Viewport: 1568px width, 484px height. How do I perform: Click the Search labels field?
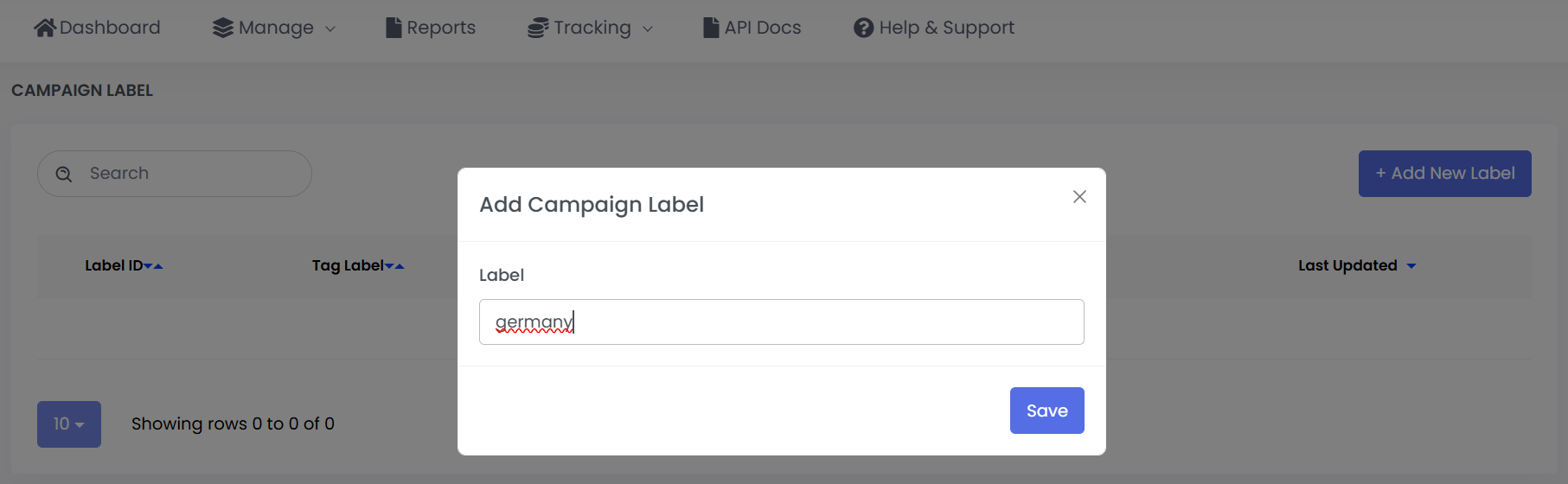pos(190,174)
